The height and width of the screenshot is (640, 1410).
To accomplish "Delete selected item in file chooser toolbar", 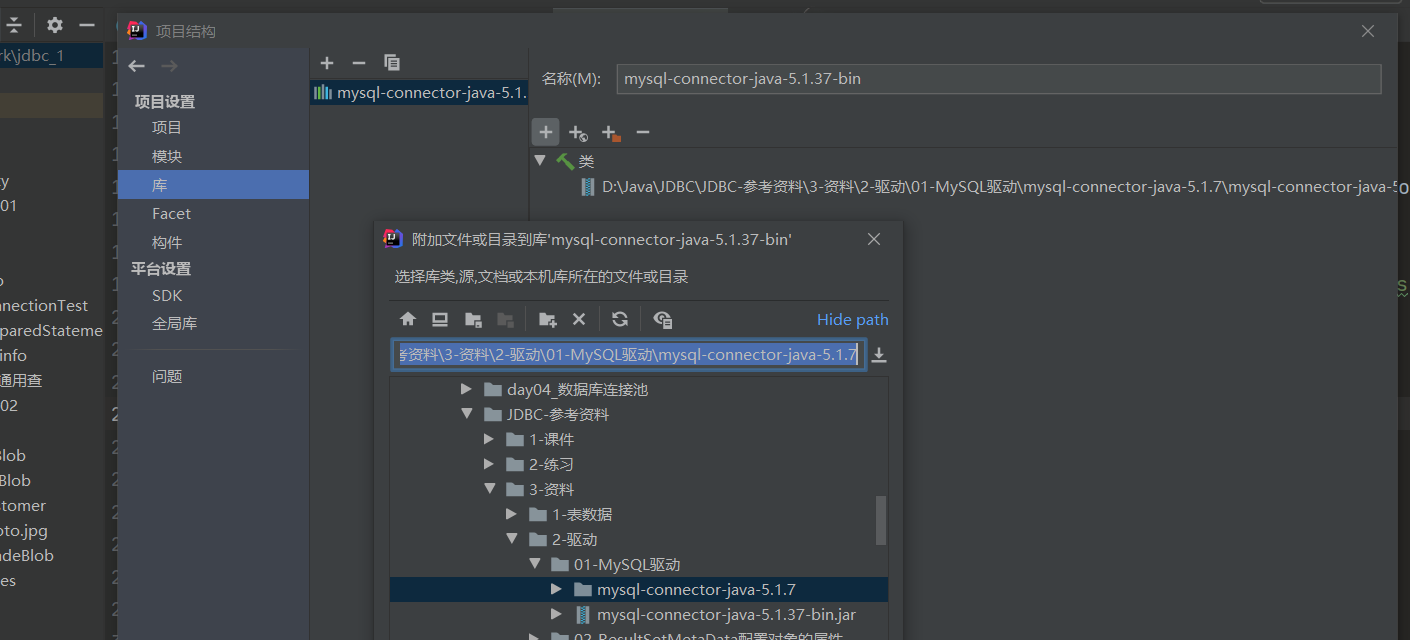I will (x=578, y=319).
